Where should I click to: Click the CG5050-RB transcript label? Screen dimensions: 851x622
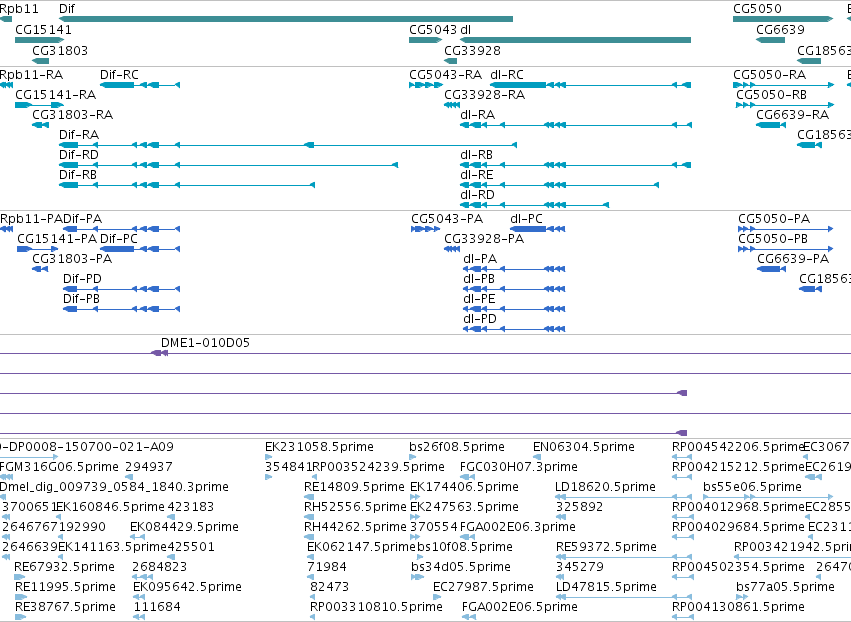[771, 94]
